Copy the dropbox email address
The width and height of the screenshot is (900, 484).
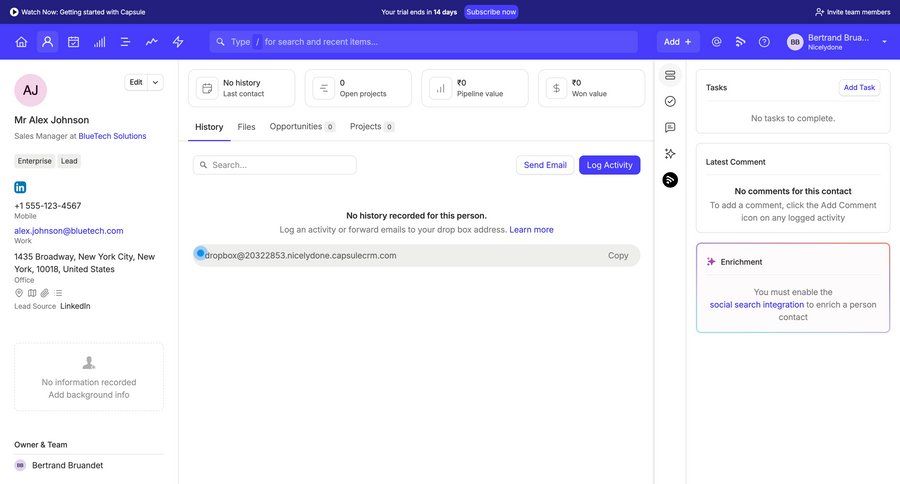tap(618, 256)
